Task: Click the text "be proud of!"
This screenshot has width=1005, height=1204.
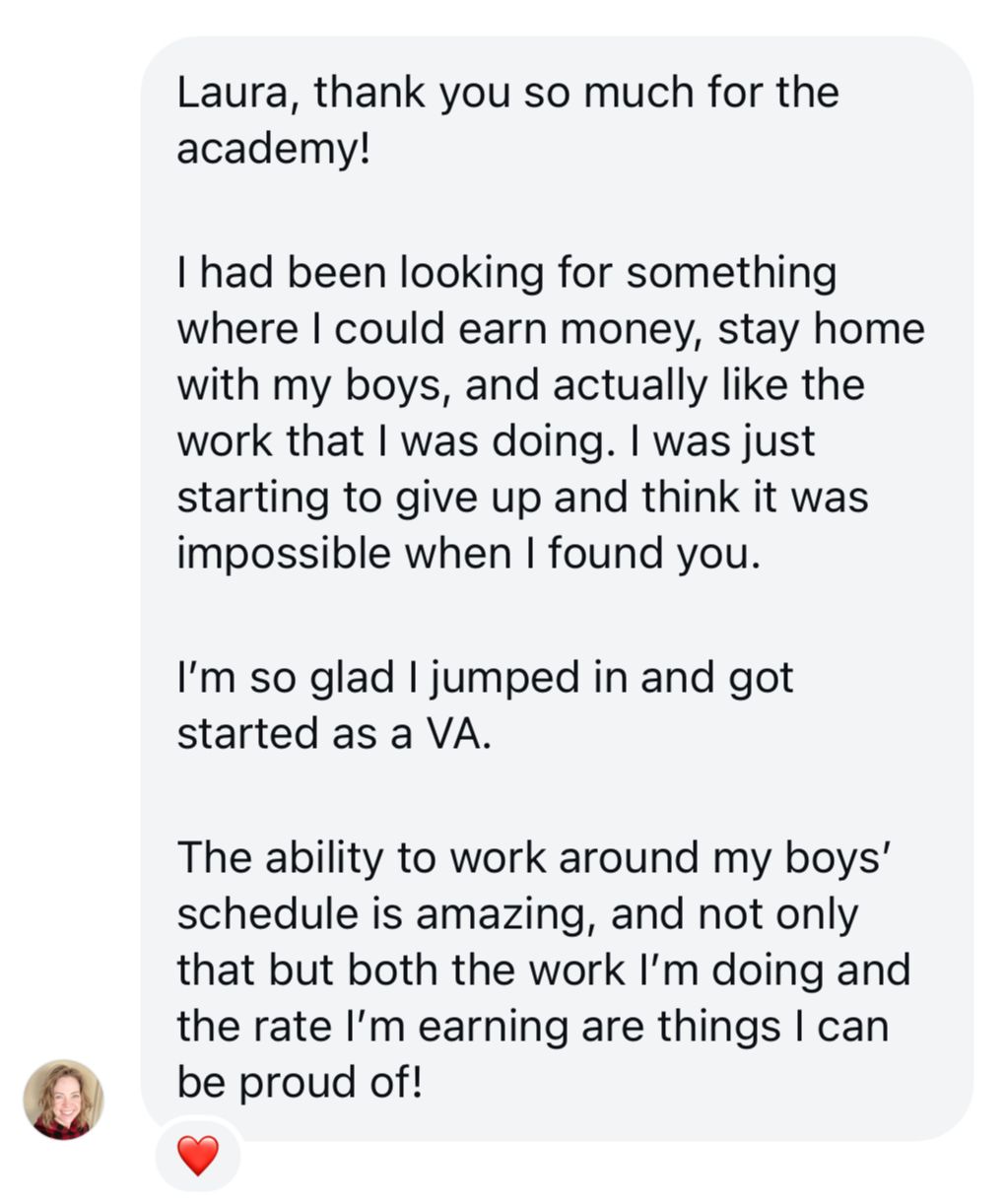Action: point(300,1083)
